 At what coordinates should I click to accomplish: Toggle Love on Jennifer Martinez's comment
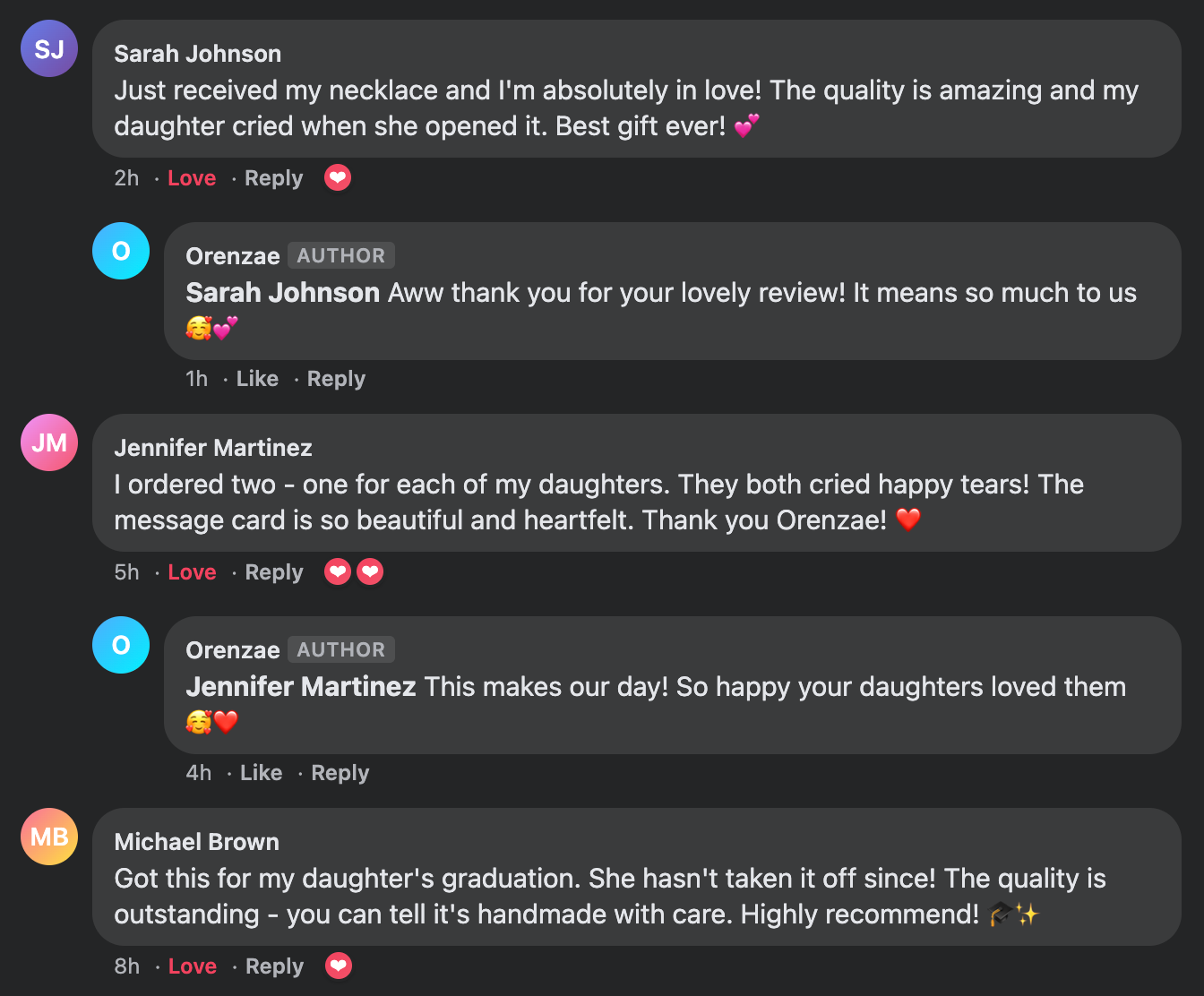(x=192, y=572)
